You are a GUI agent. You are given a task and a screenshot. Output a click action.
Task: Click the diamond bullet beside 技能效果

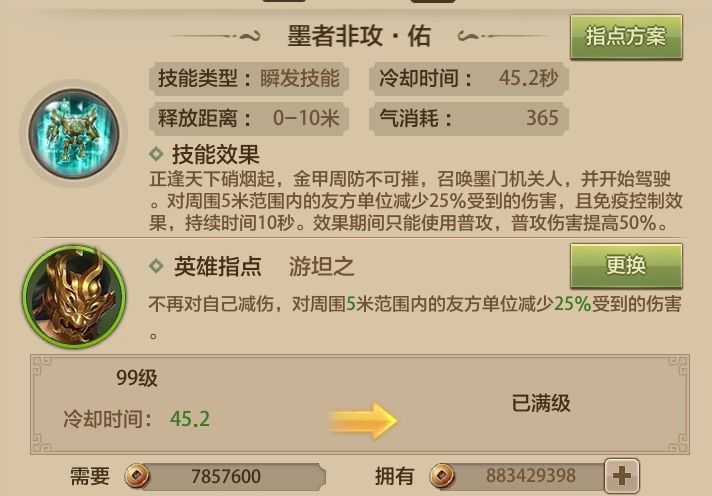[x=156, y=154]
